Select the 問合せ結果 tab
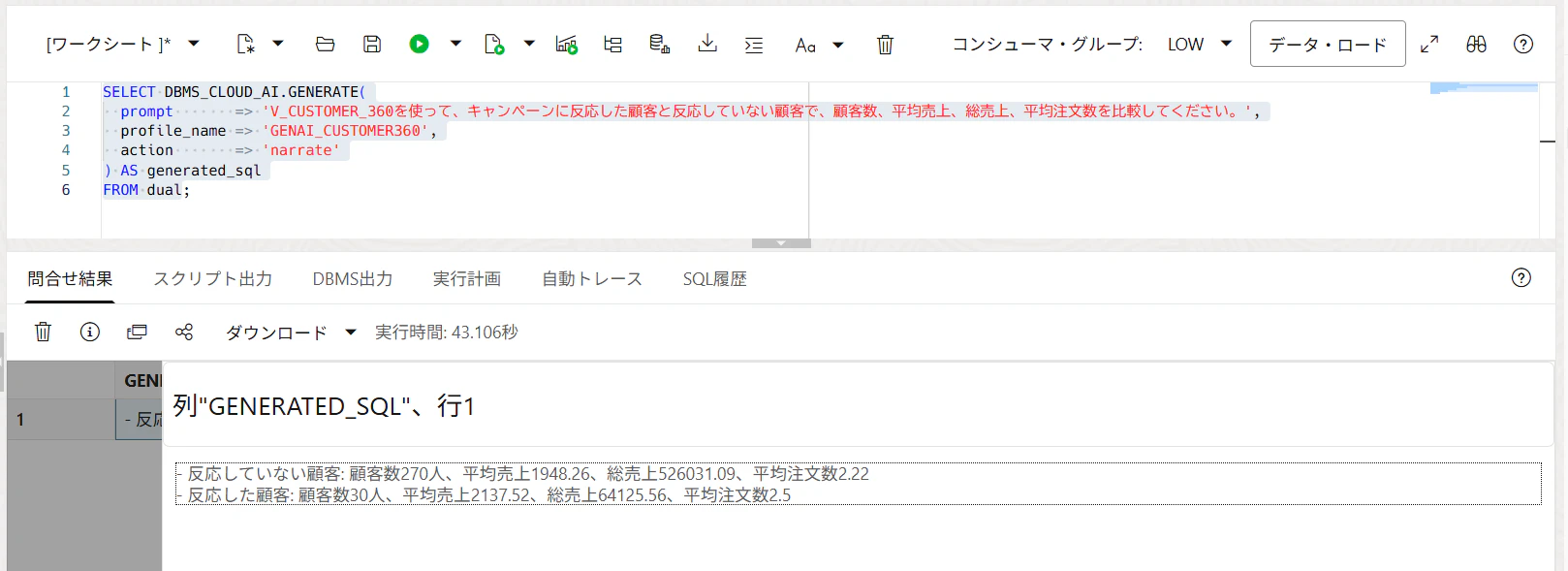 coord(70,279)
